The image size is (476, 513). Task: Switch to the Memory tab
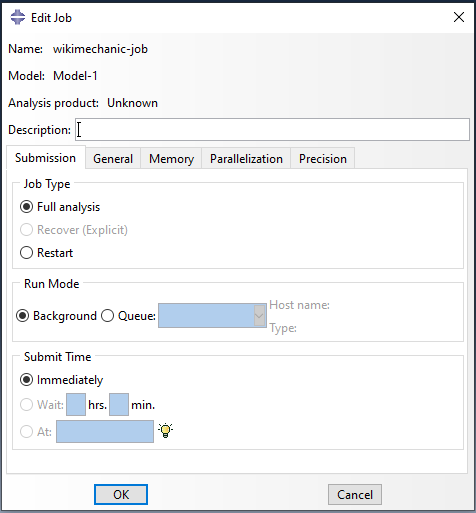171,158
